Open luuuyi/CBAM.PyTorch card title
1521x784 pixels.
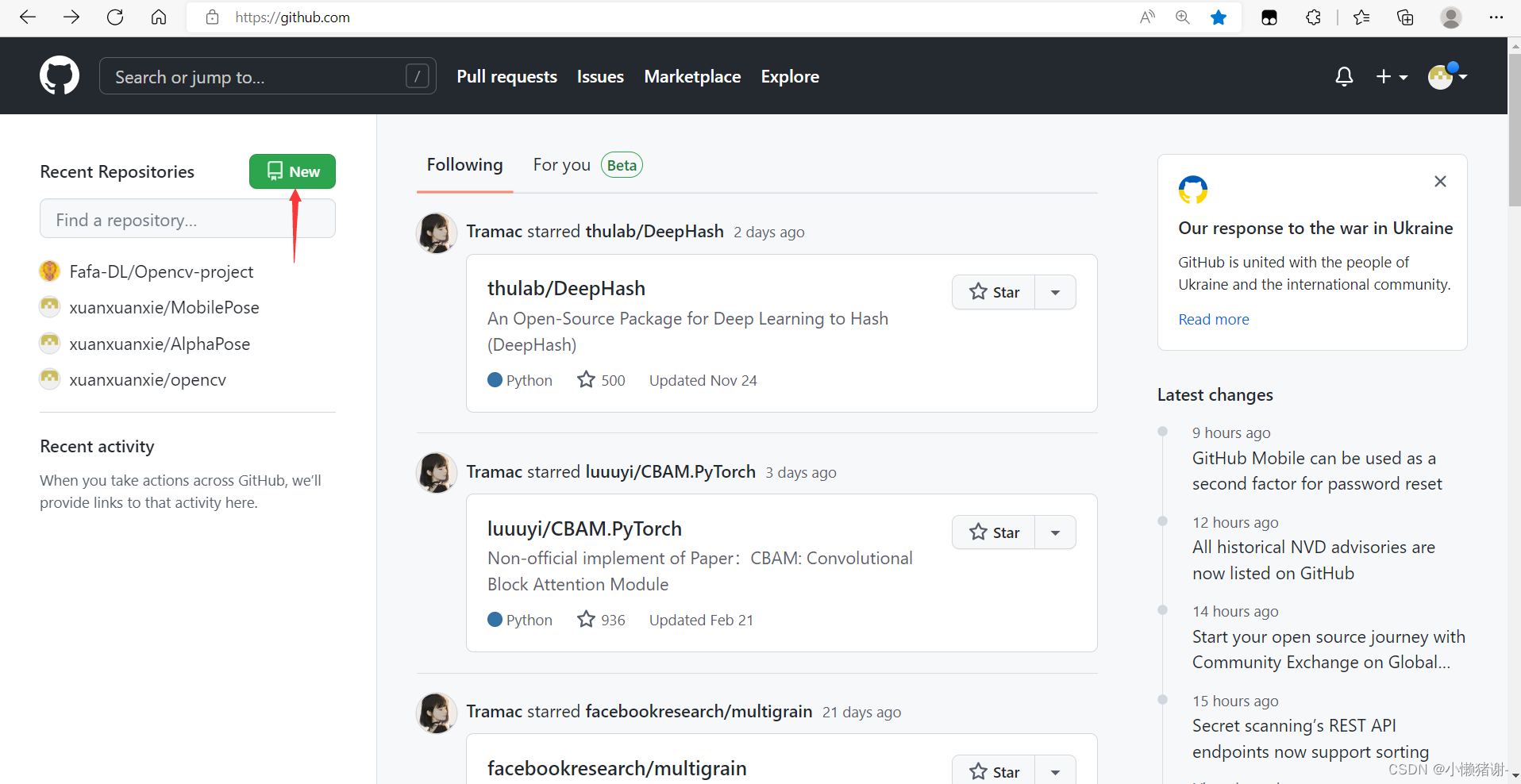(584, 528)
